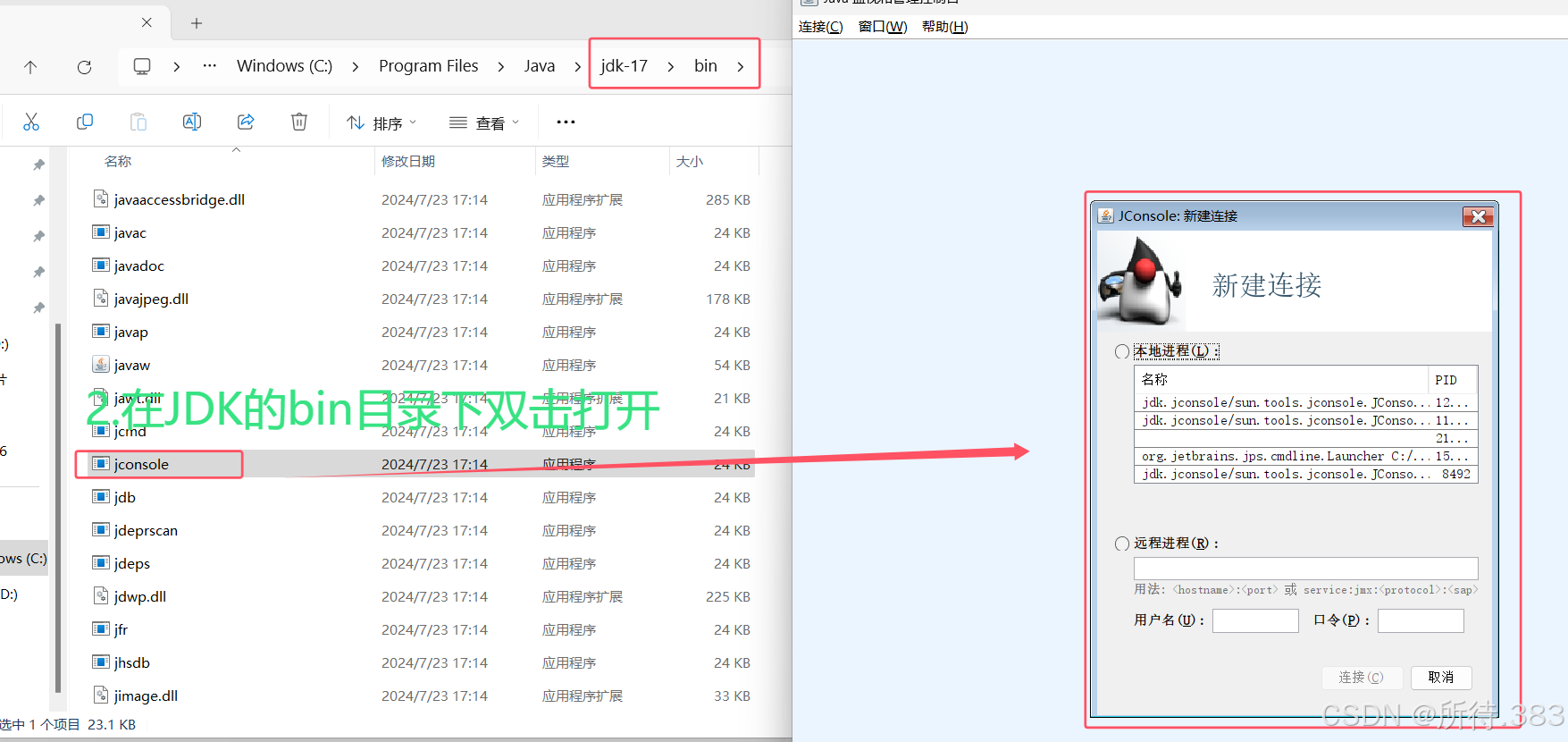Screen dimensions: 1568x742
Task: Open the Window (窗口) menu in JConsole
Action: tap(883, 27)
